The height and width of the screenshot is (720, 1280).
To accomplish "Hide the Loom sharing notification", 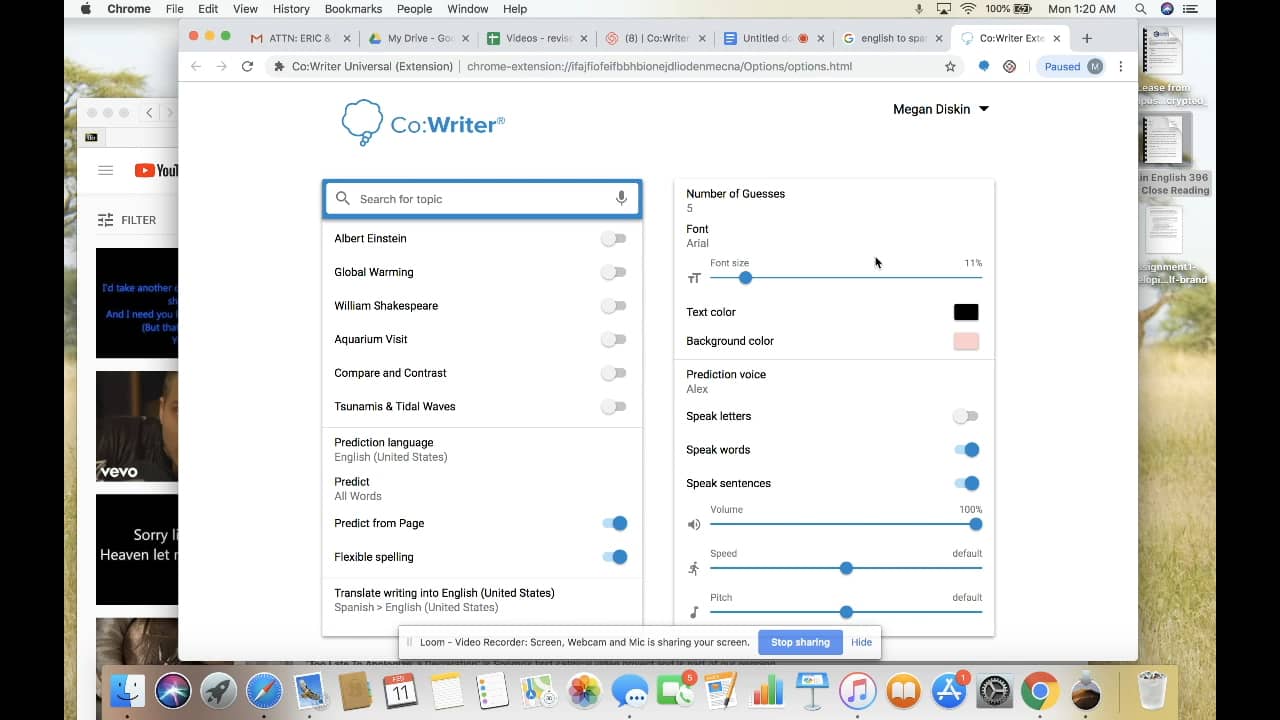I will point(861,642).
